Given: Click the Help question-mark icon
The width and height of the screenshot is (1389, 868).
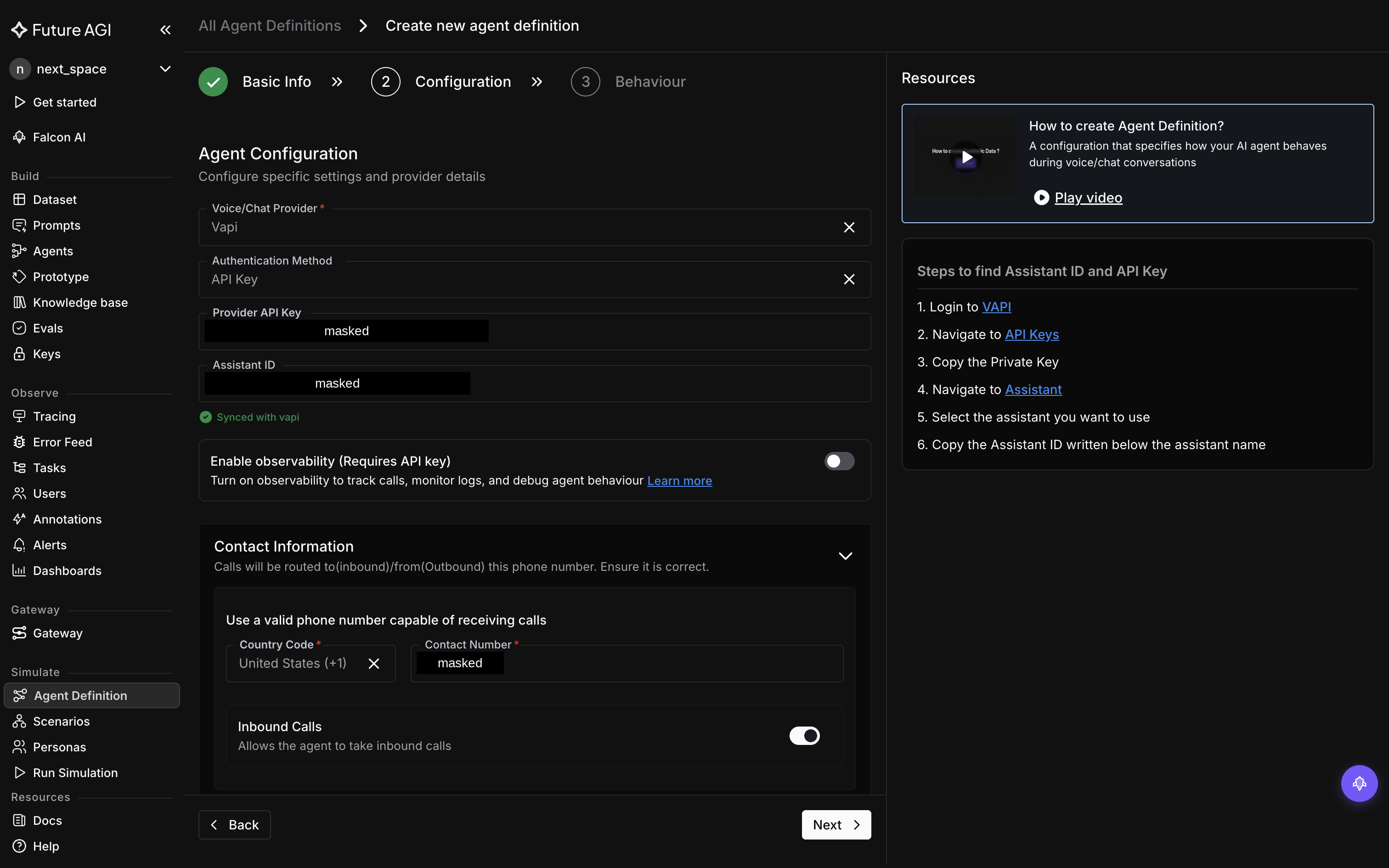Looking at the screenshot, I should click(x=19, y=846).
